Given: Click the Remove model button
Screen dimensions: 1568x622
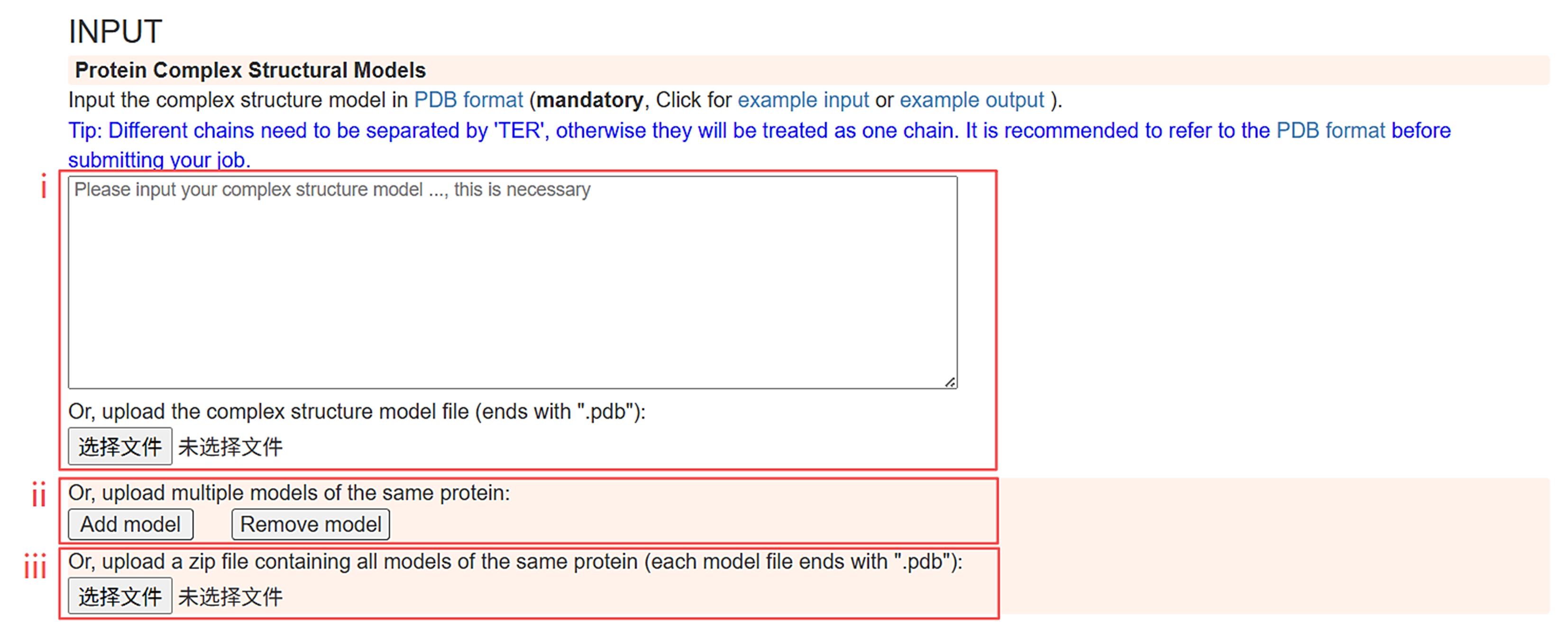Looking at the screenshot, I should coord(311,525).
